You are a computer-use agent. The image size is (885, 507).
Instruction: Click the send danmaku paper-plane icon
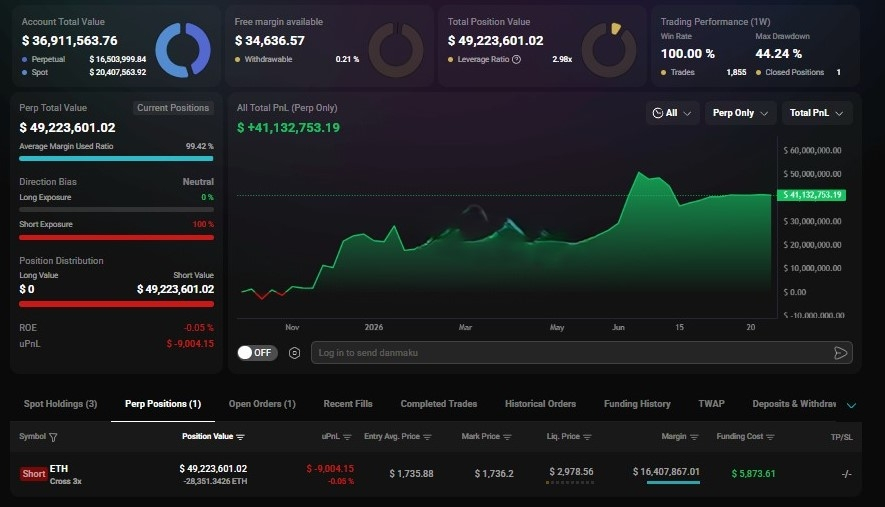pos(840,353)
